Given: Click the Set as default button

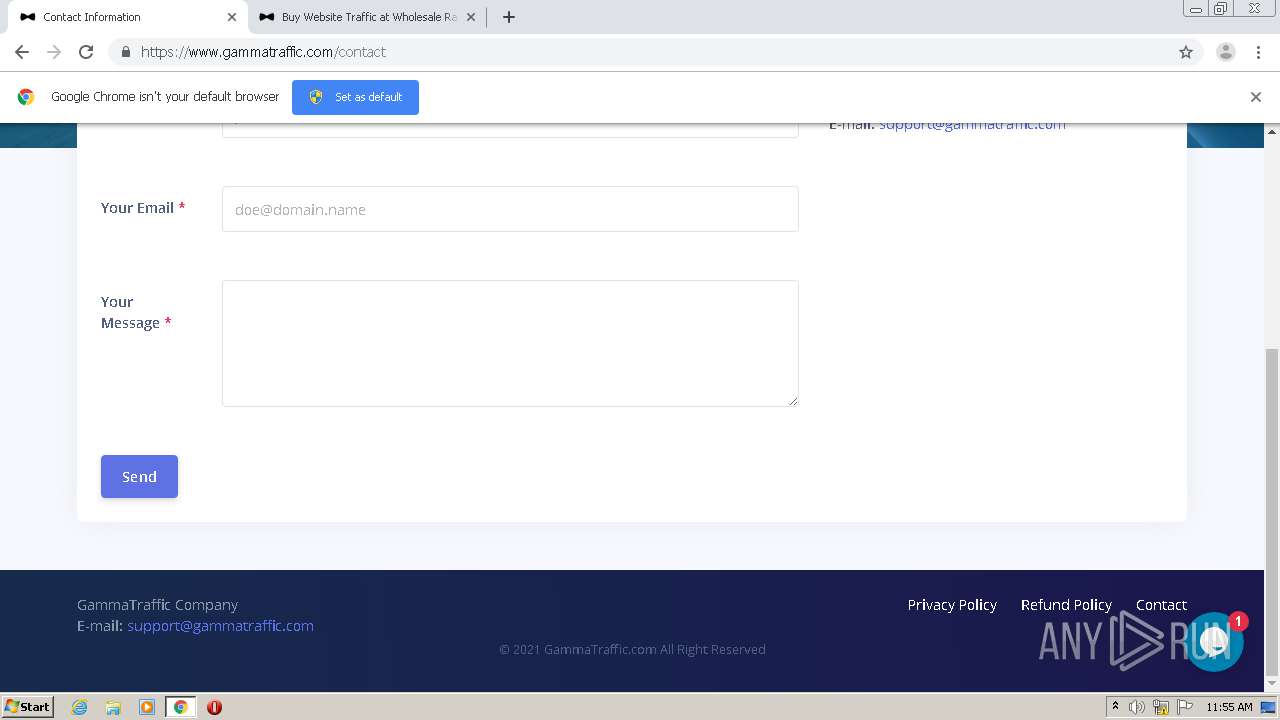Looking at the screenshot, I should (x=355, y=97).
